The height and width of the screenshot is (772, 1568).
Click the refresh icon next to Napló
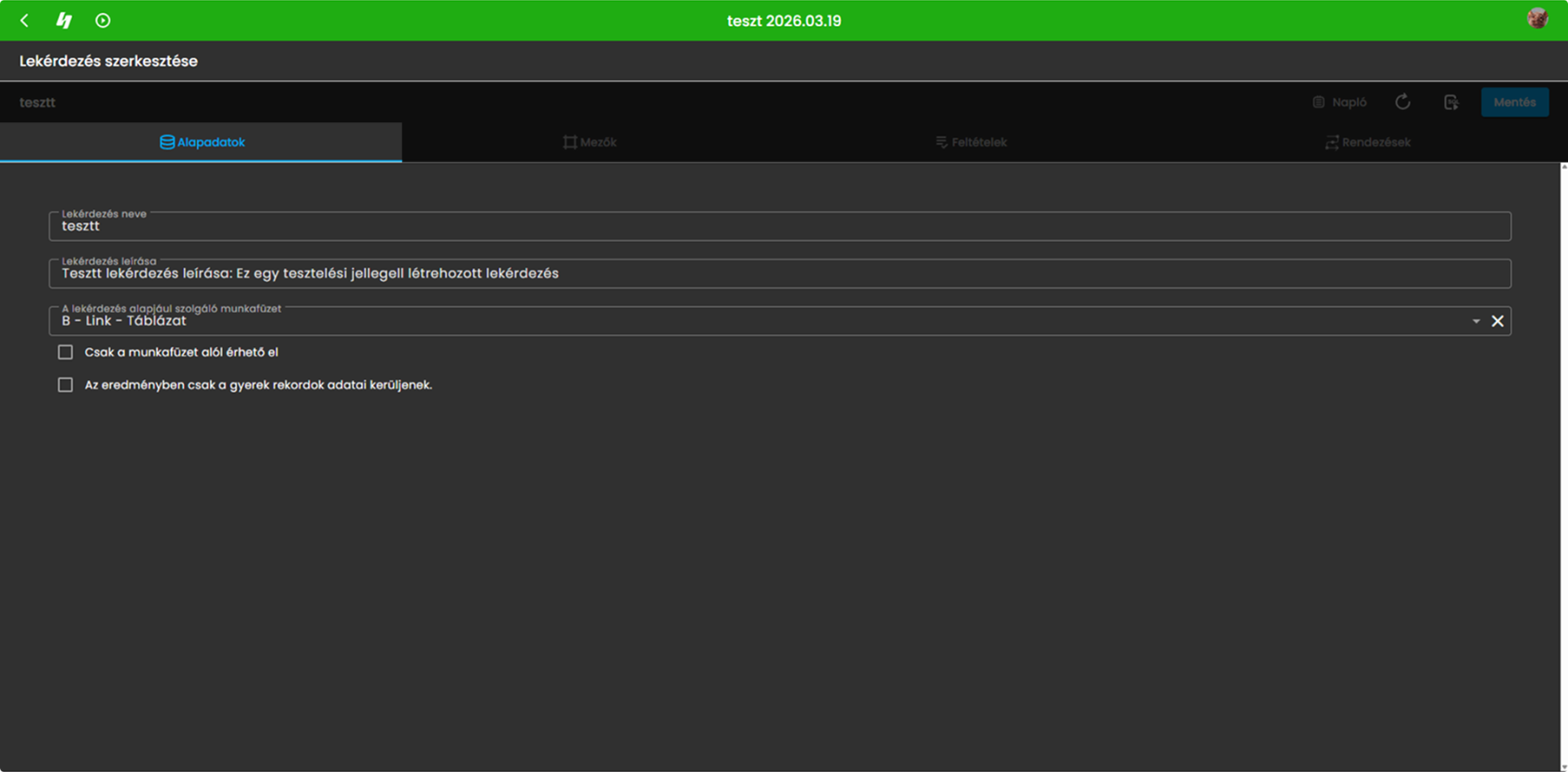click(x=1403, y=102)
